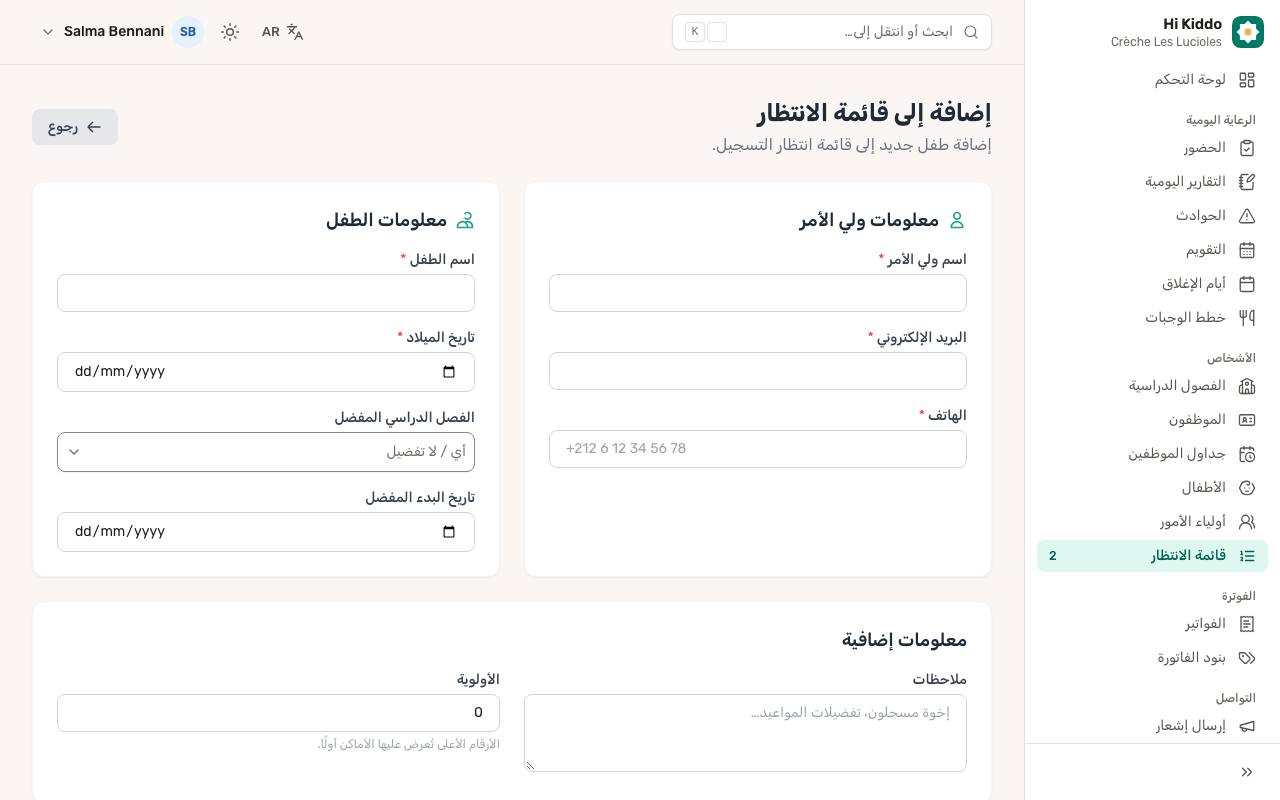Click the notes textarea (ملاحظات)
This screenshot has height=800, width=1280.
tap(745, 733)
